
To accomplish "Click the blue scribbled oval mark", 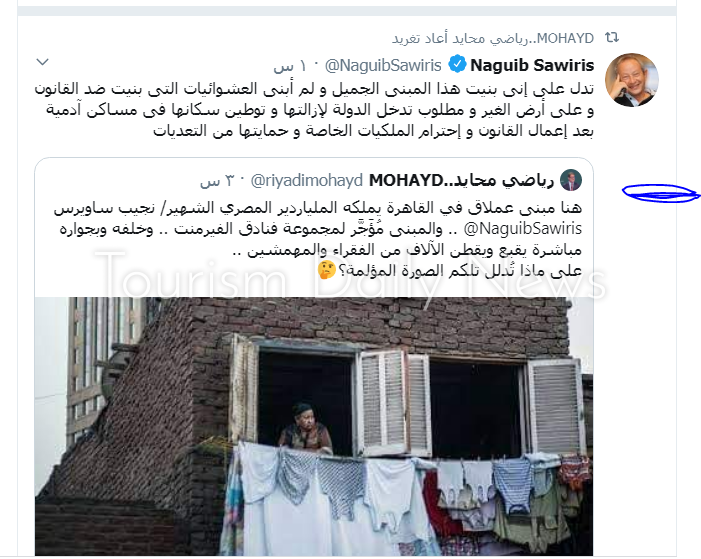I will tap(661, 193).
